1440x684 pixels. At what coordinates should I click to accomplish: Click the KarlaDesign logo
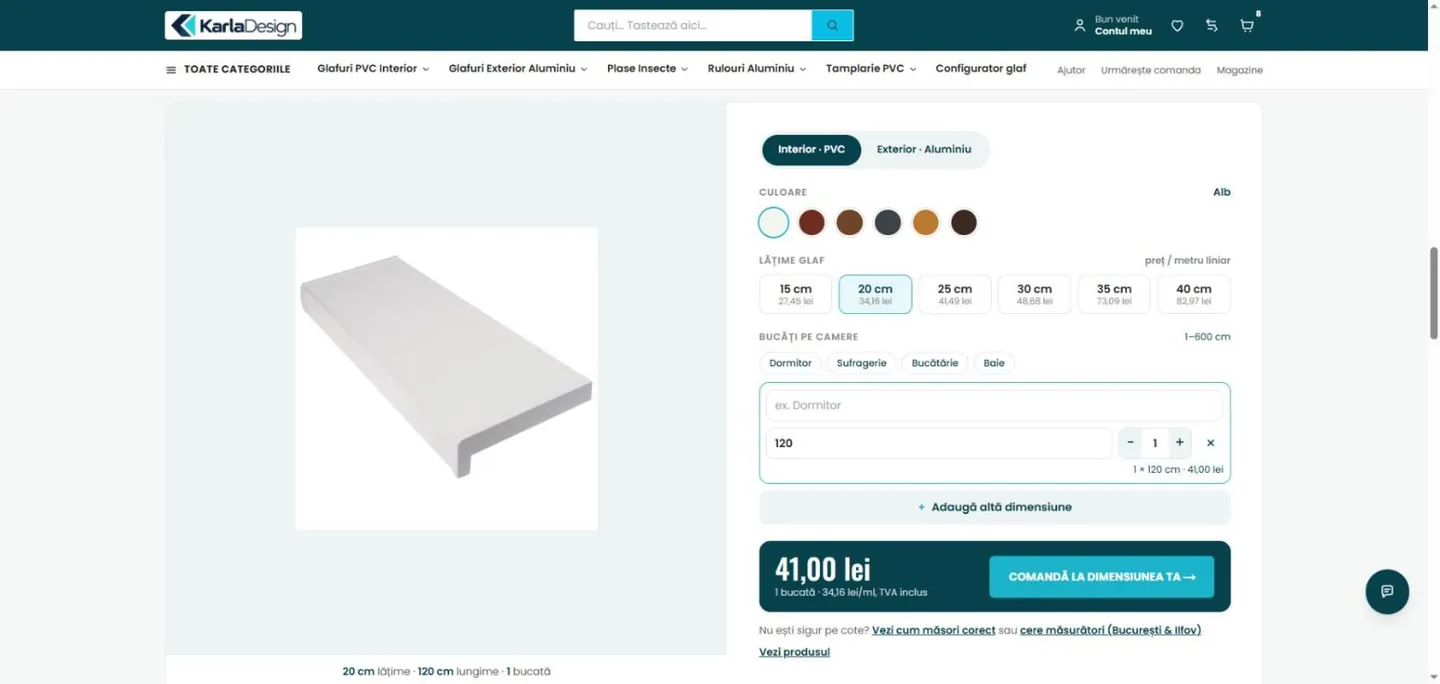coord(233,25)
